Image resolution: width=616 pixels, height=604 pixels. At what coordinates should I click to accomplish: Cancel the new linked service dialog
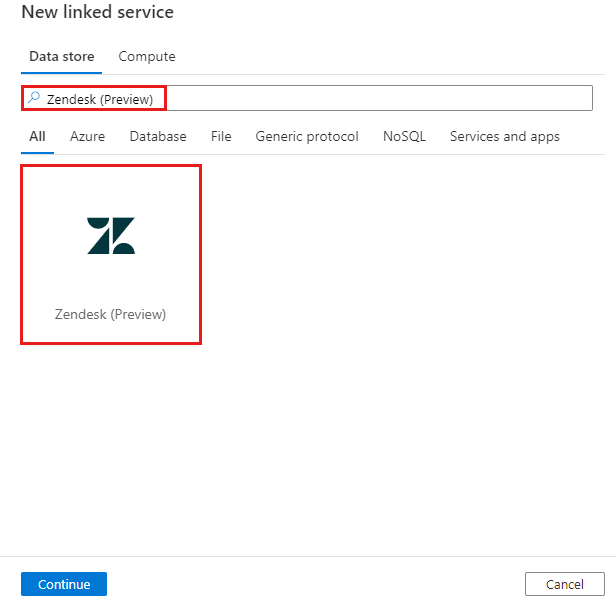[x=564, y=584]
